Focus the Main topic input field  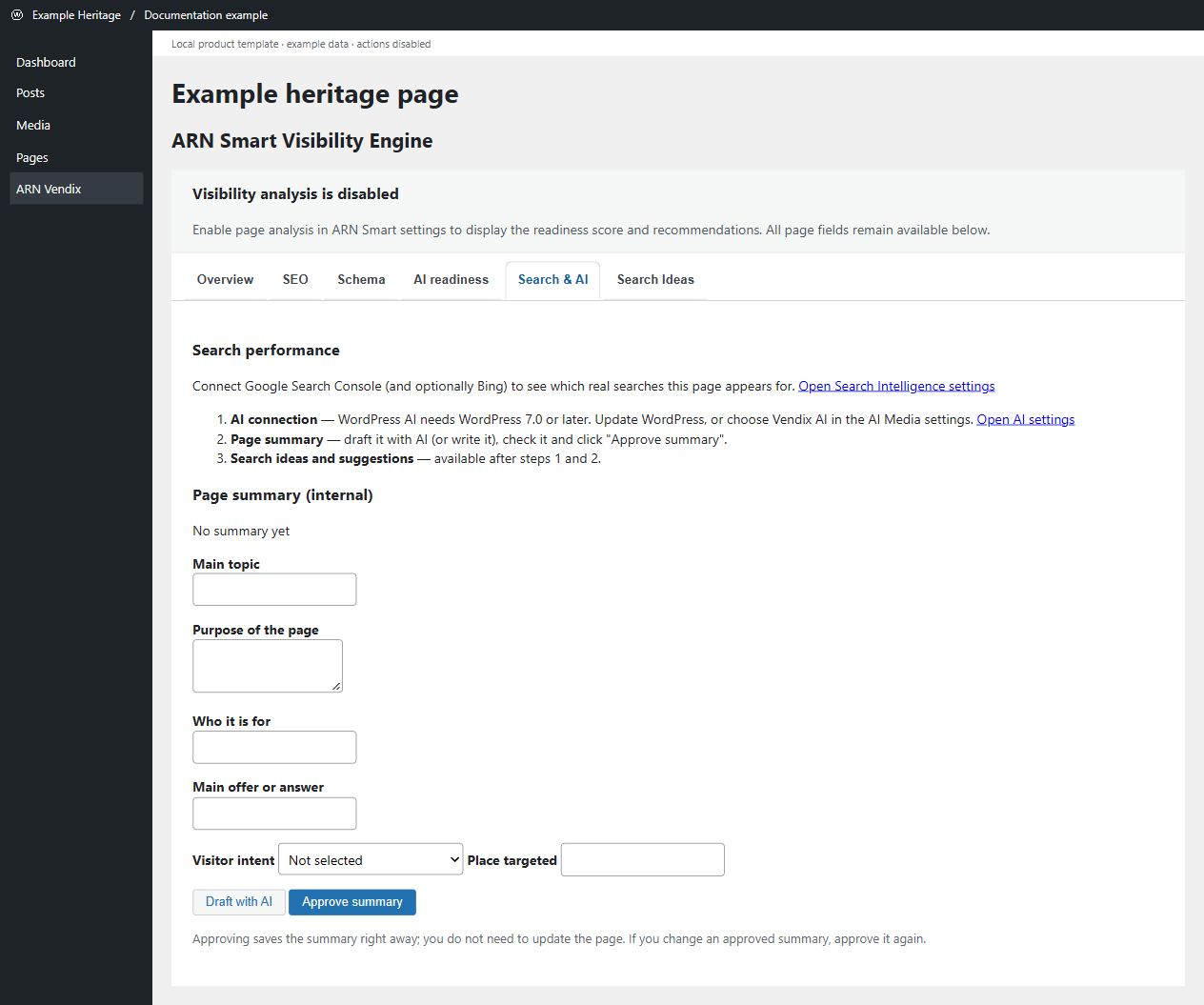click(274, 590)
